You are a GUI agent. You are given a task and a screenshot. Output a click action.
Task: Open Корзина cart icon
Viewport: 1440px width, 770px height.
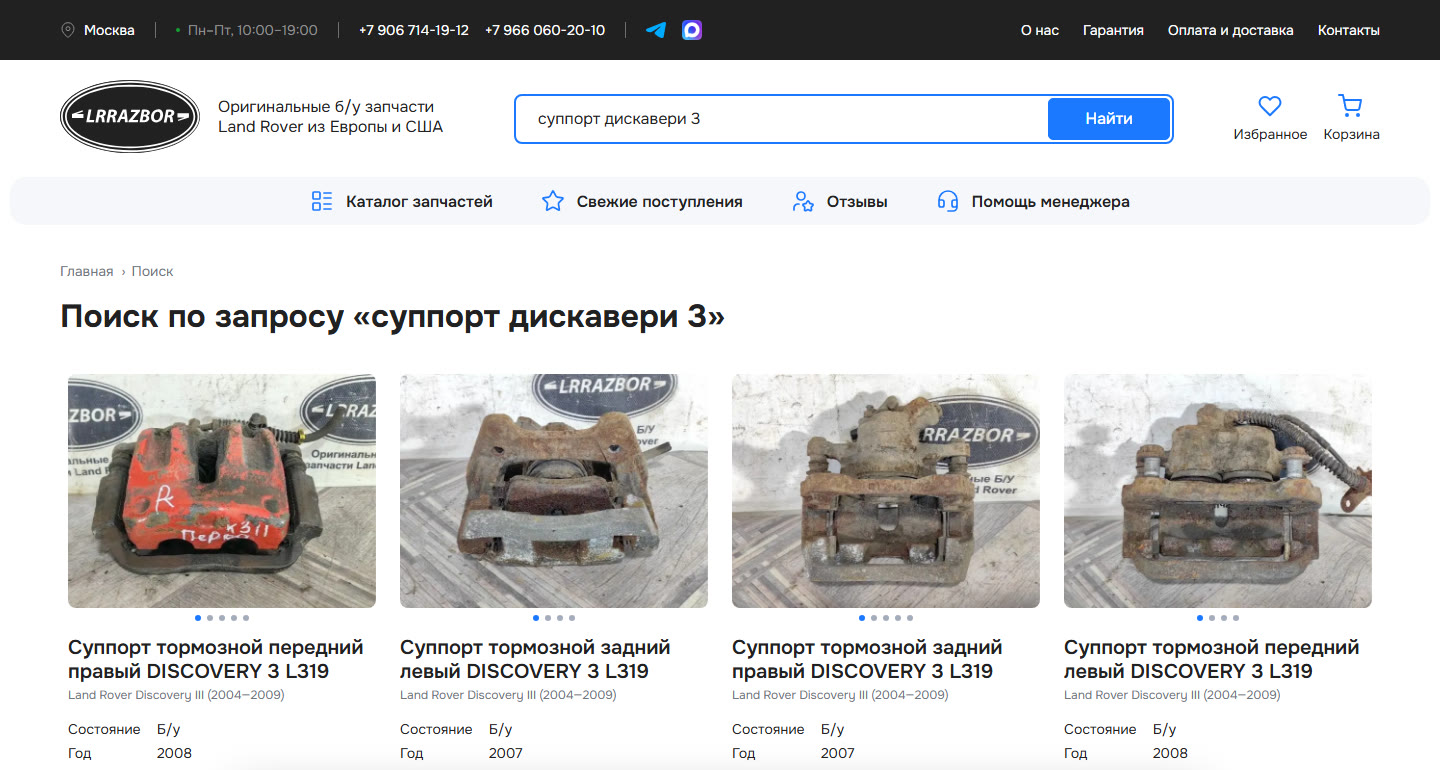pyautogui.click(x=1351, y=106)
